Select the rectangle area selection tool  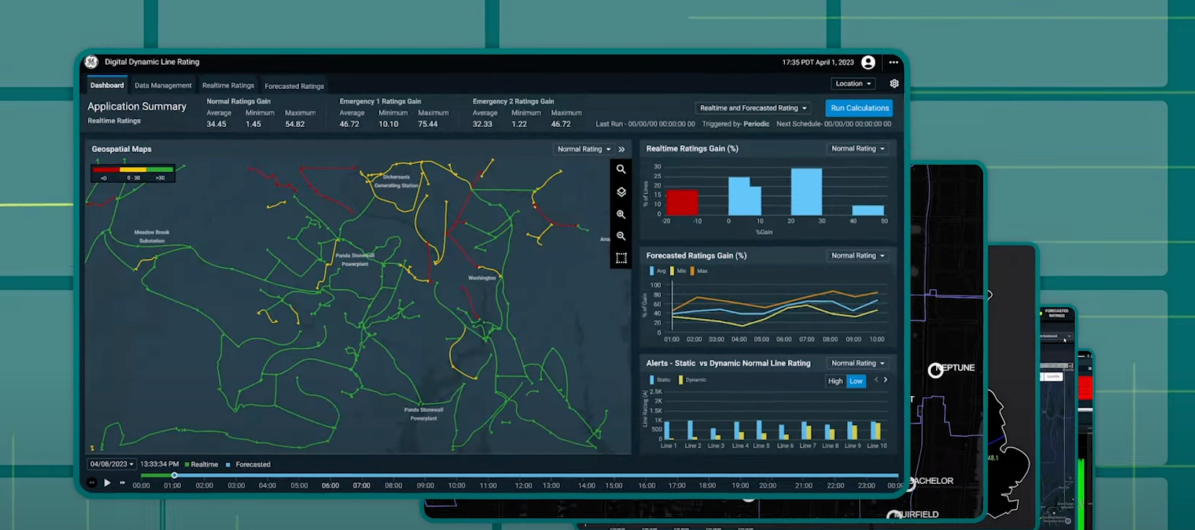621,258
